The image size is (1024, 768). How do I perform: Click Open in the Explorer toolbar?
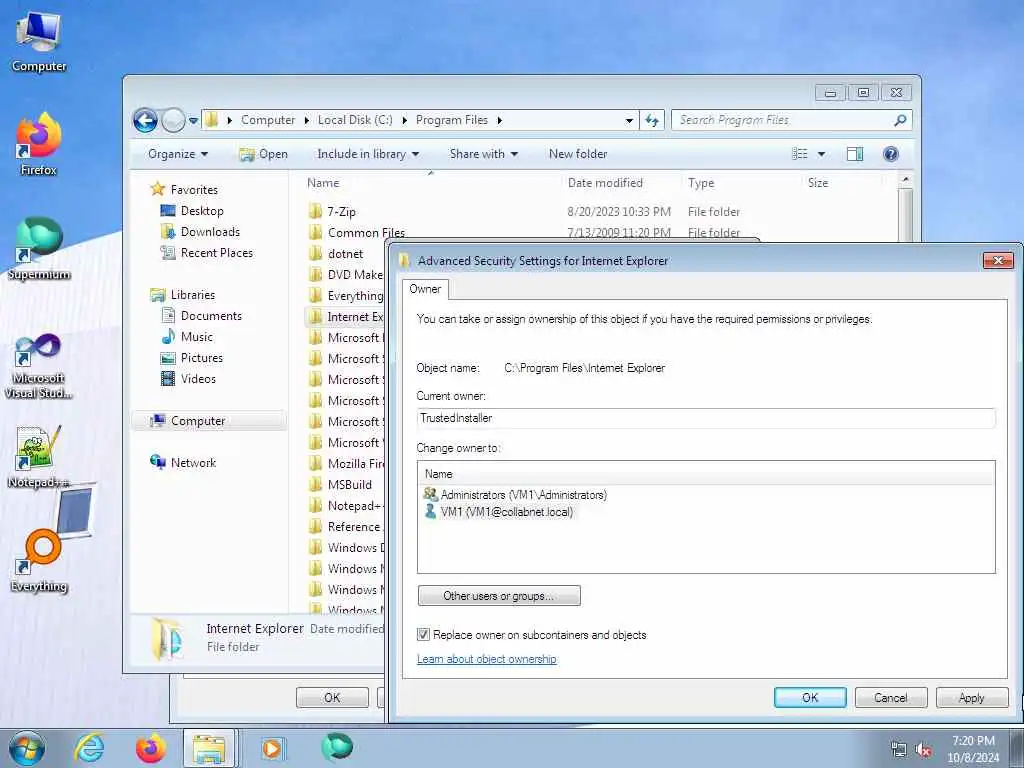point(264,154)
